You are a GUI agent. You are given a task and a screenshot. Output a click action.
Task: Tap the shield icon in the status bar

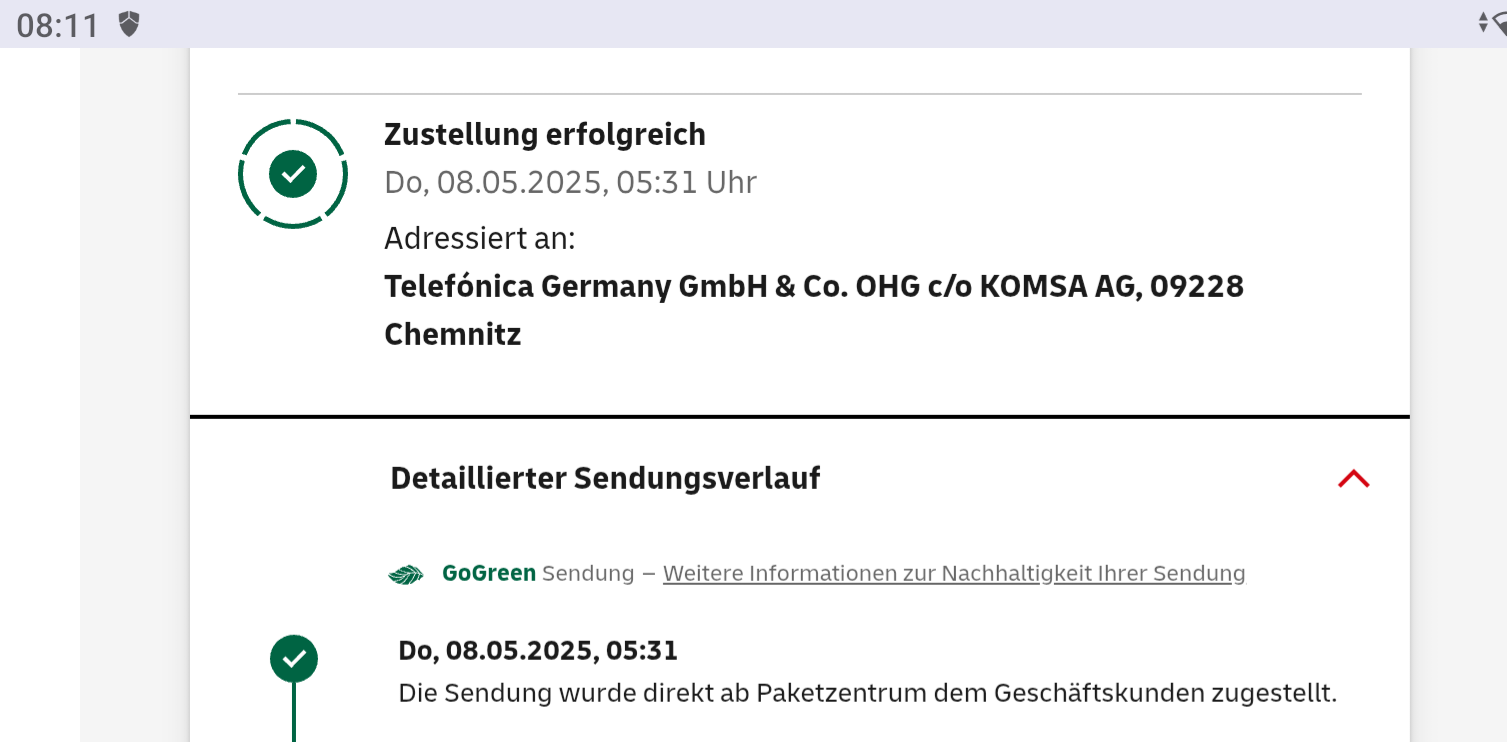tap(129, 24)
